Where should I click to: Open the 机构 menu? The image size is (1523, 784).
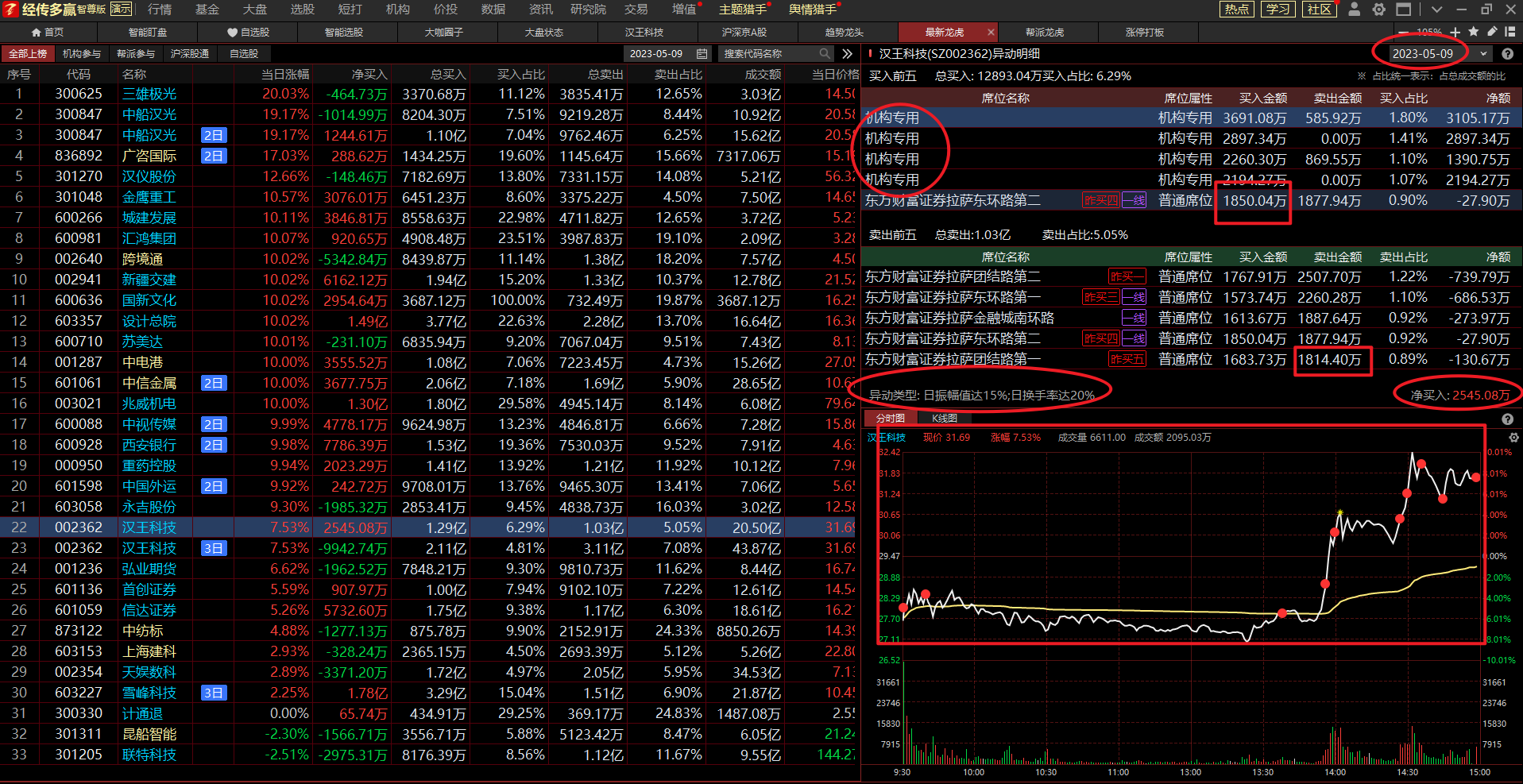coord(398,10)
